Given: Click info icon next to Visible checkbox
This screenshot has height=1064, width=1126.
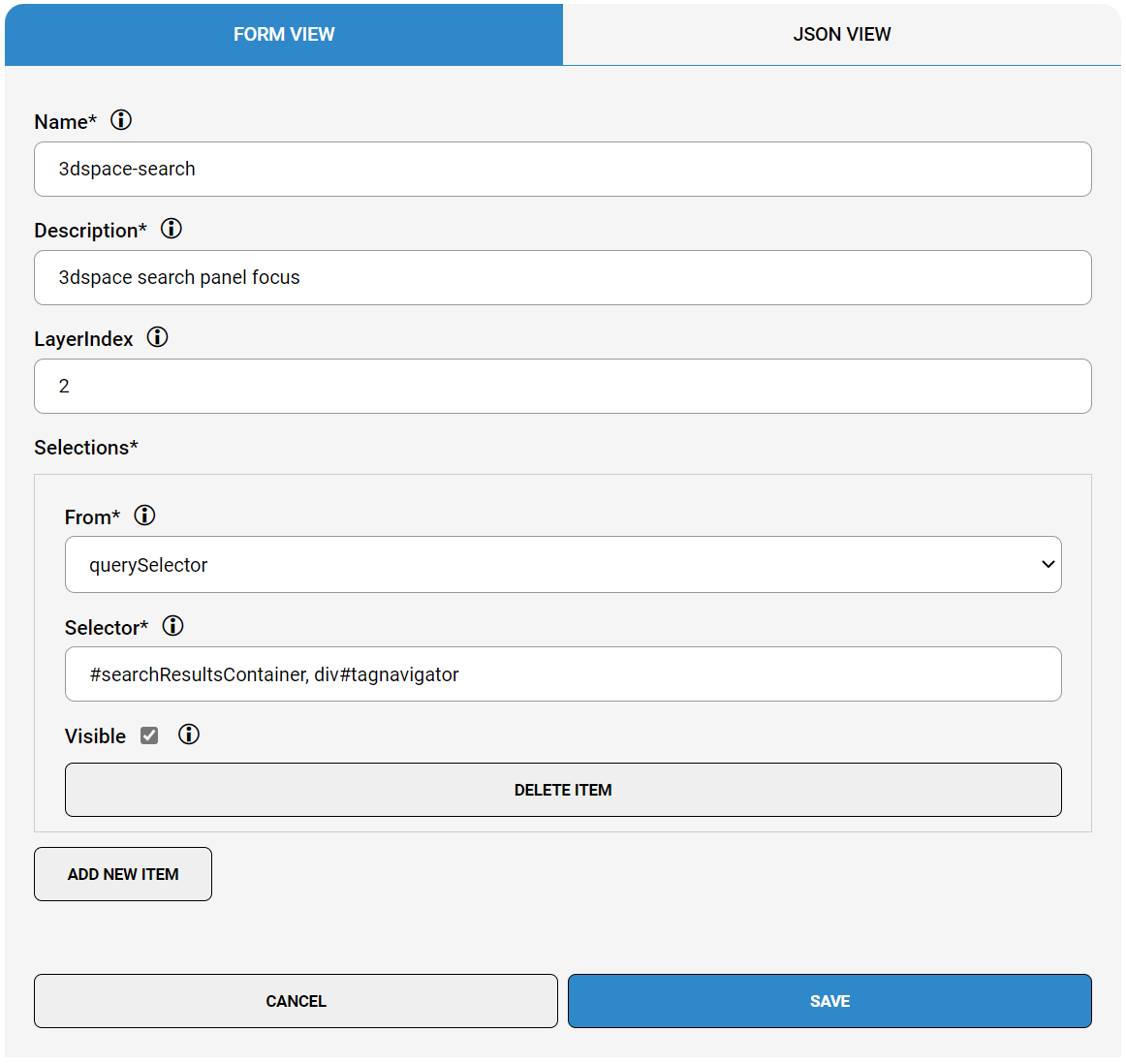Looking at the screenshot, I should tap(189, 734).
